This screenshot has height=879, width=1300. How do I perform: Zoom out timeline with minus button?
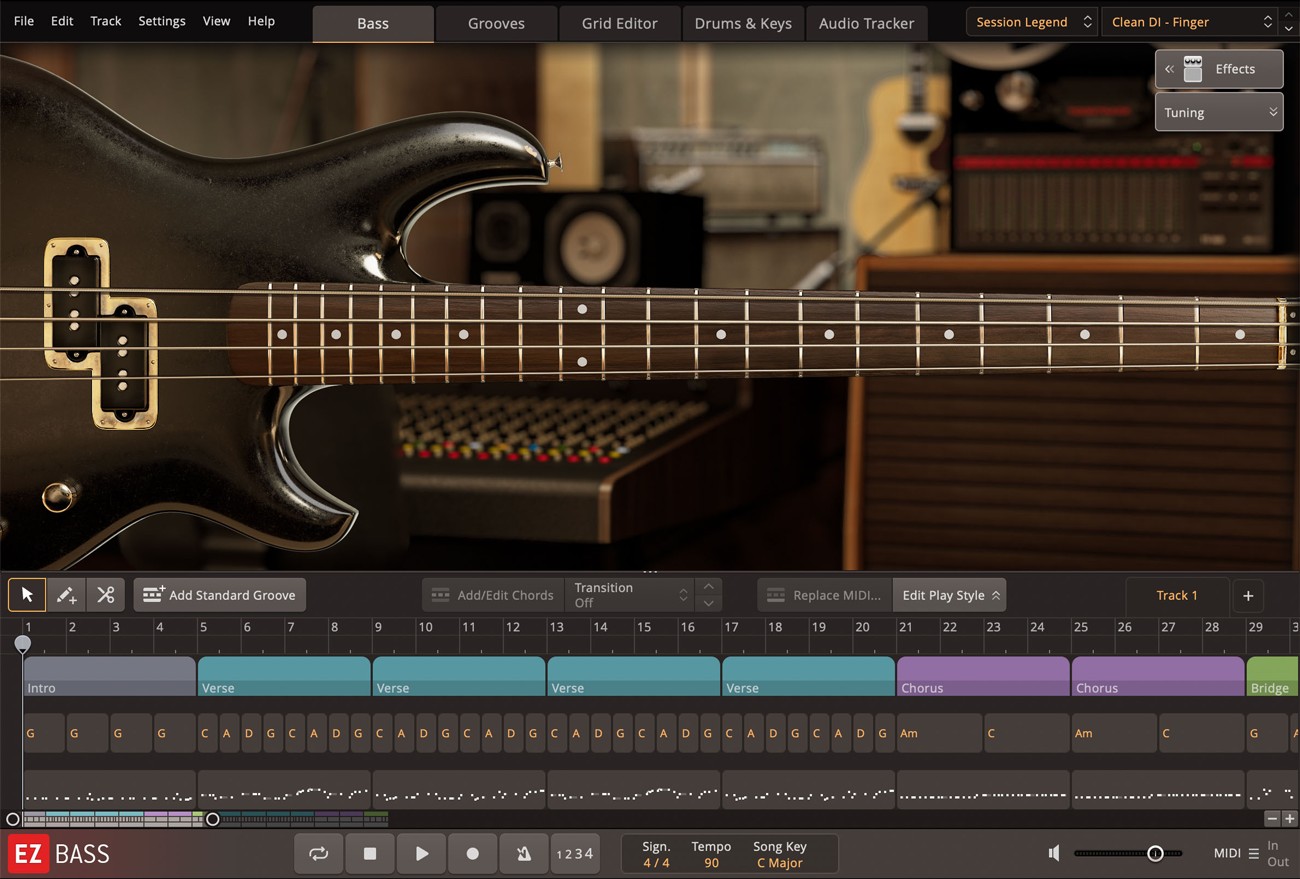[1272, 819]
